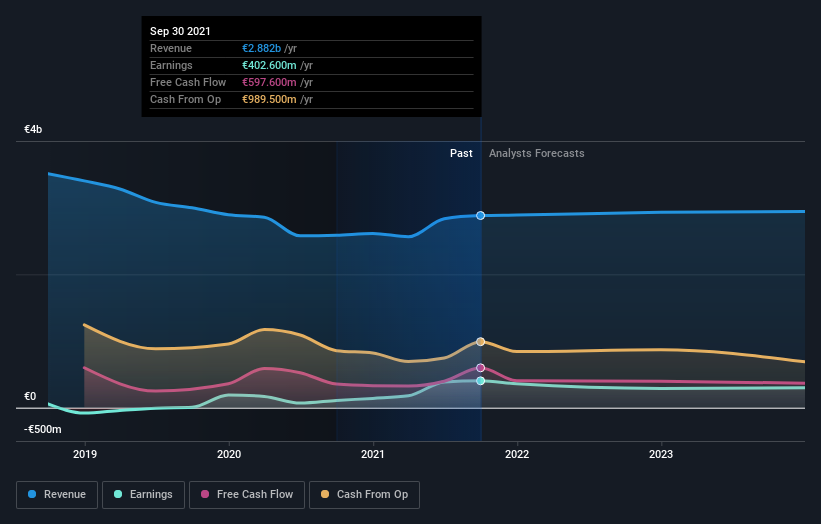Click the Analysts Forecasts label
Image resolution: width=821 pixels, height=524 pixels.
537,153
